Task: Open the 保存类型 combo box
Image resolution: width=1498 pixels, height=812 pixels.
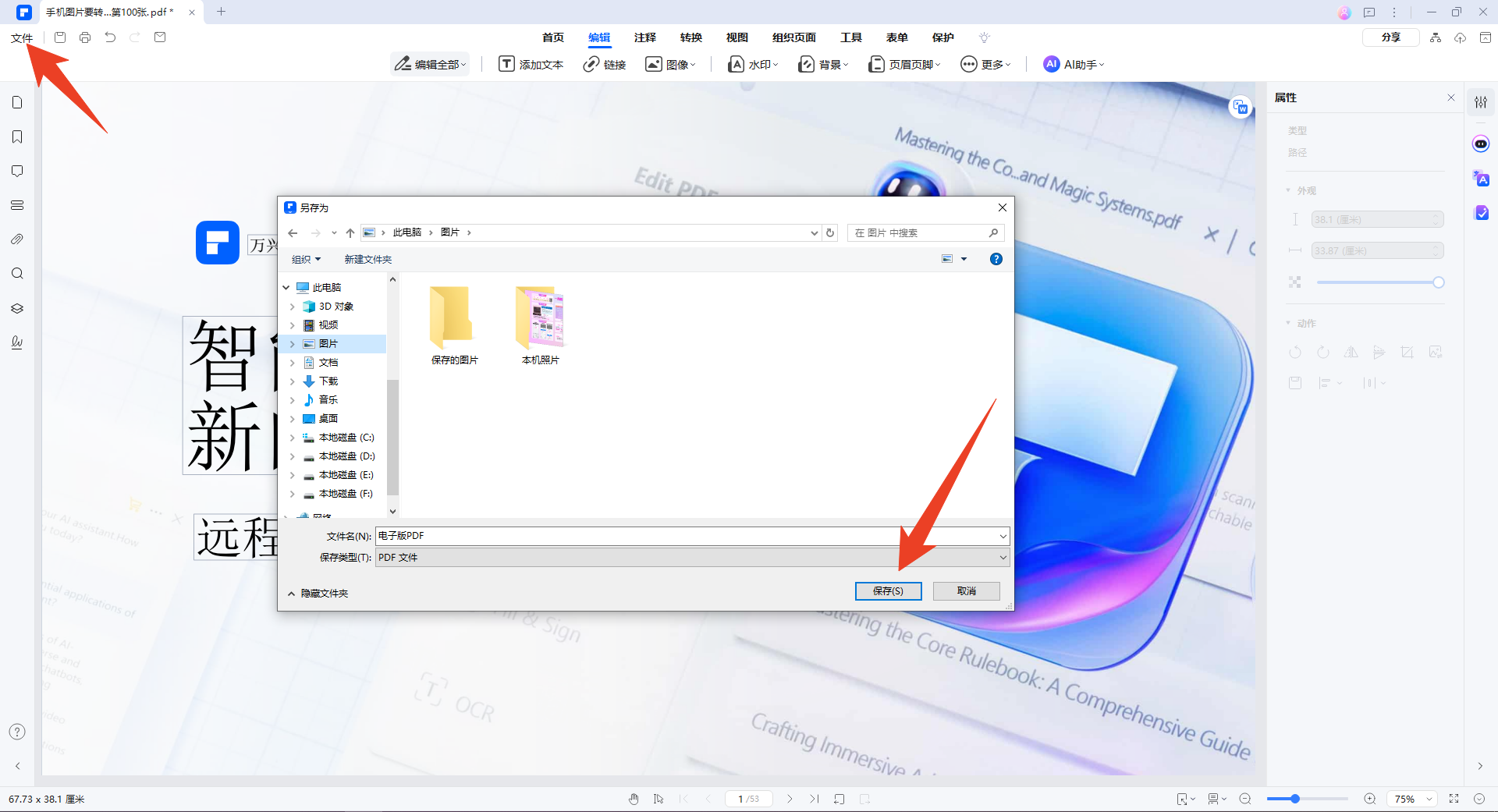Action: pos(692,557)
